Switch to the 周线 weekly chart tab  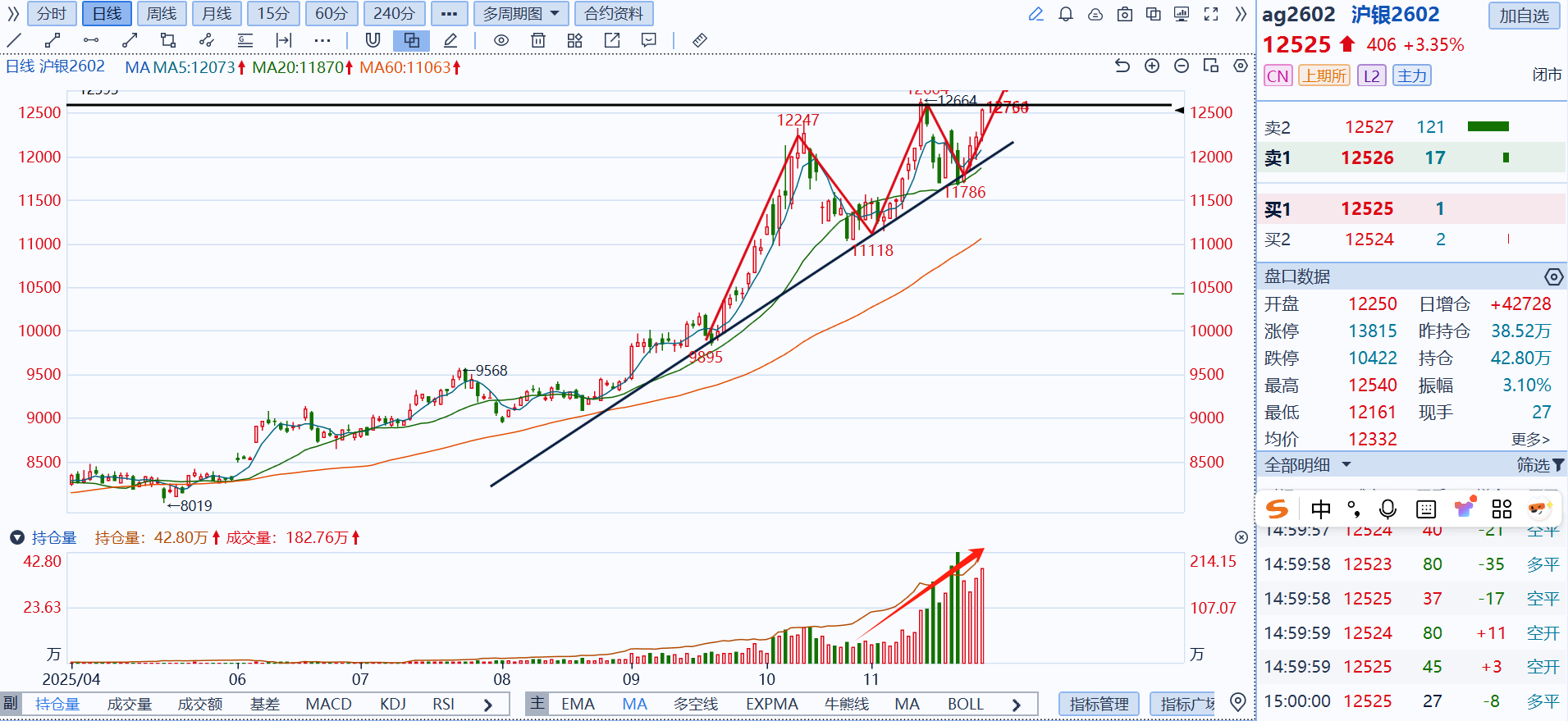162,14
